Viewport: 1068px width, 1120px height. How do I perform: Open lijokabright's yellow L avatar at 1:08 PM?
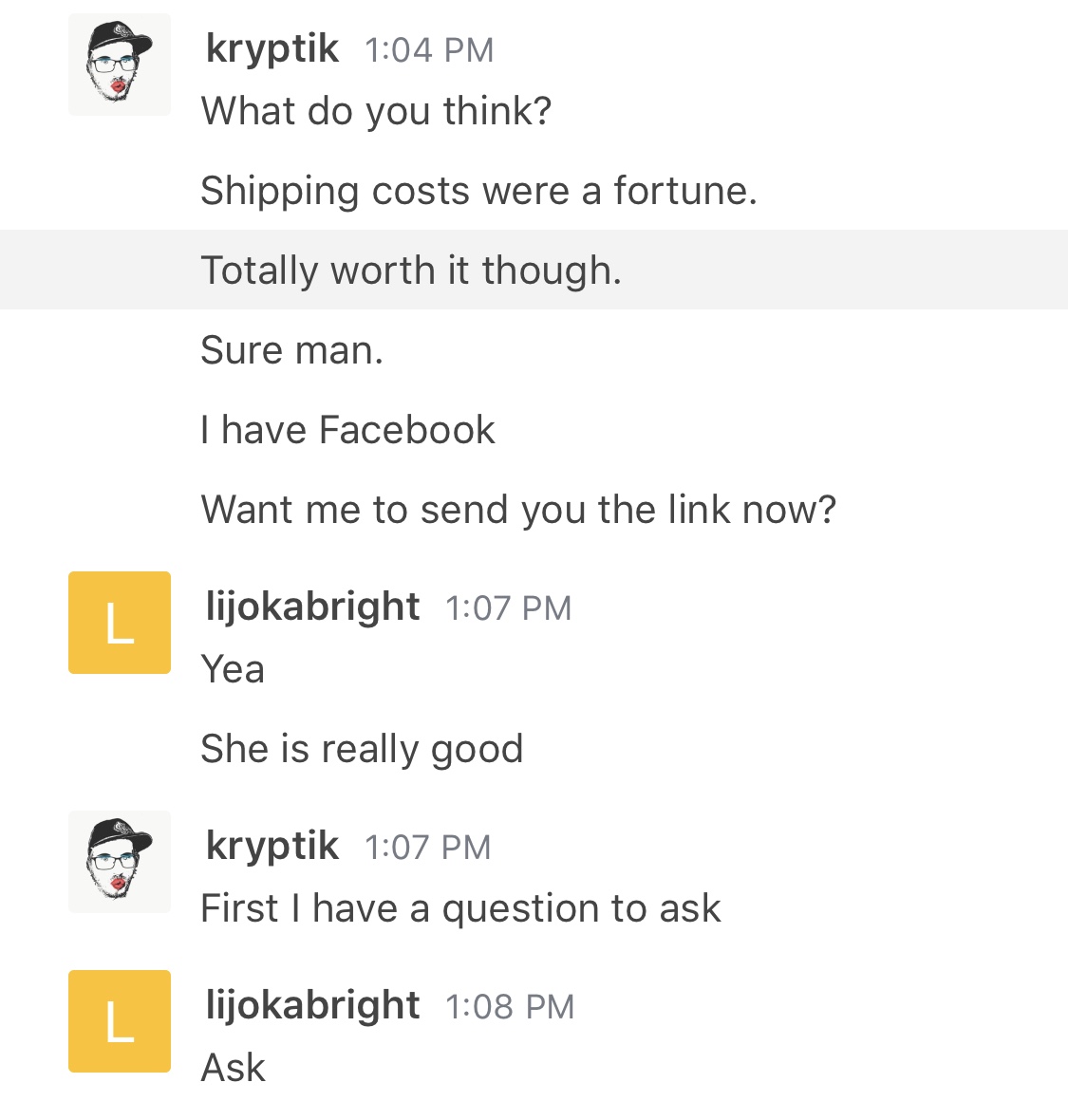point(120,1020)
